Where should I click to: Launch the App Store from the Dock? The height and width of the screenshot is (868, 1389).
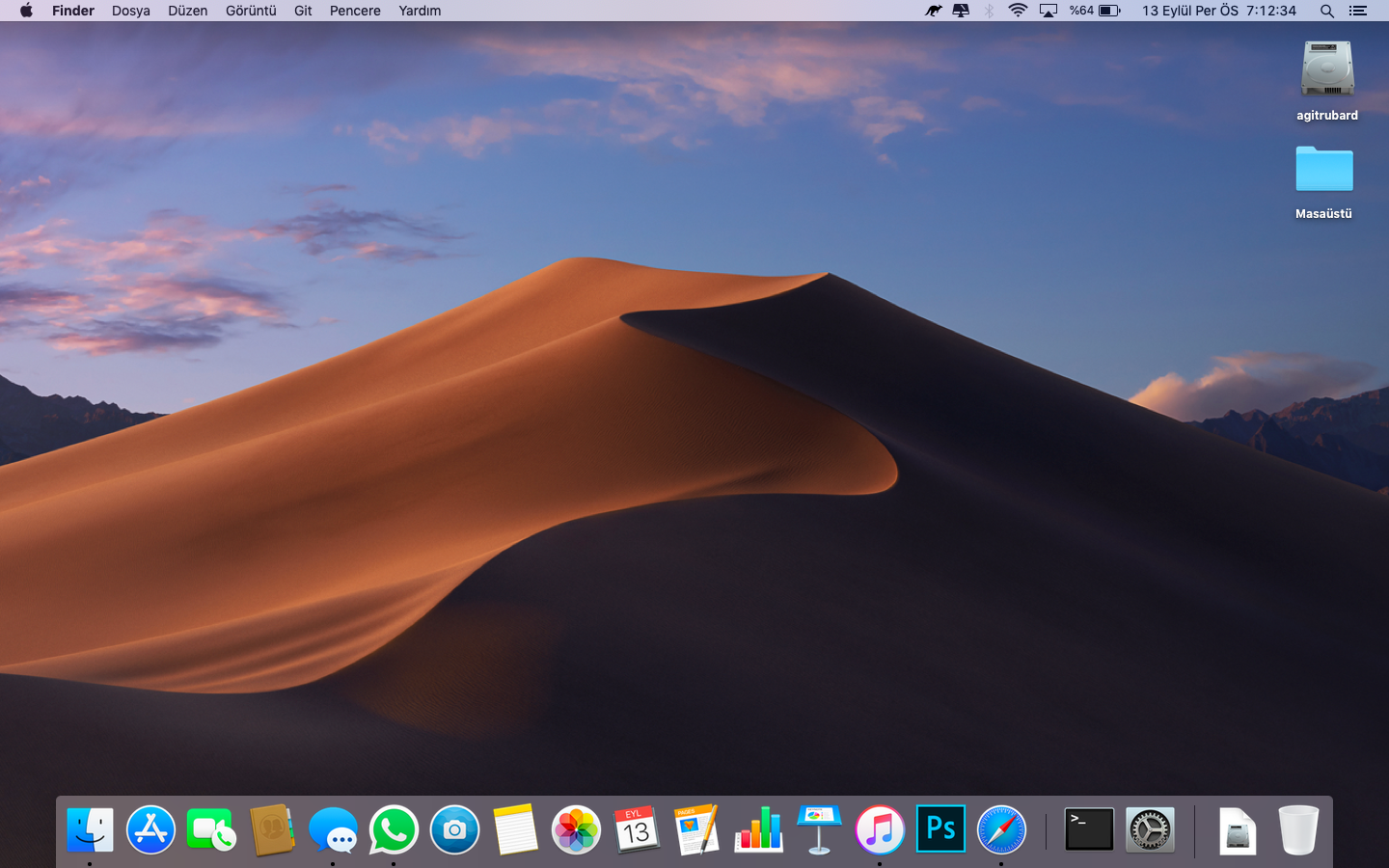click(150, 829)
